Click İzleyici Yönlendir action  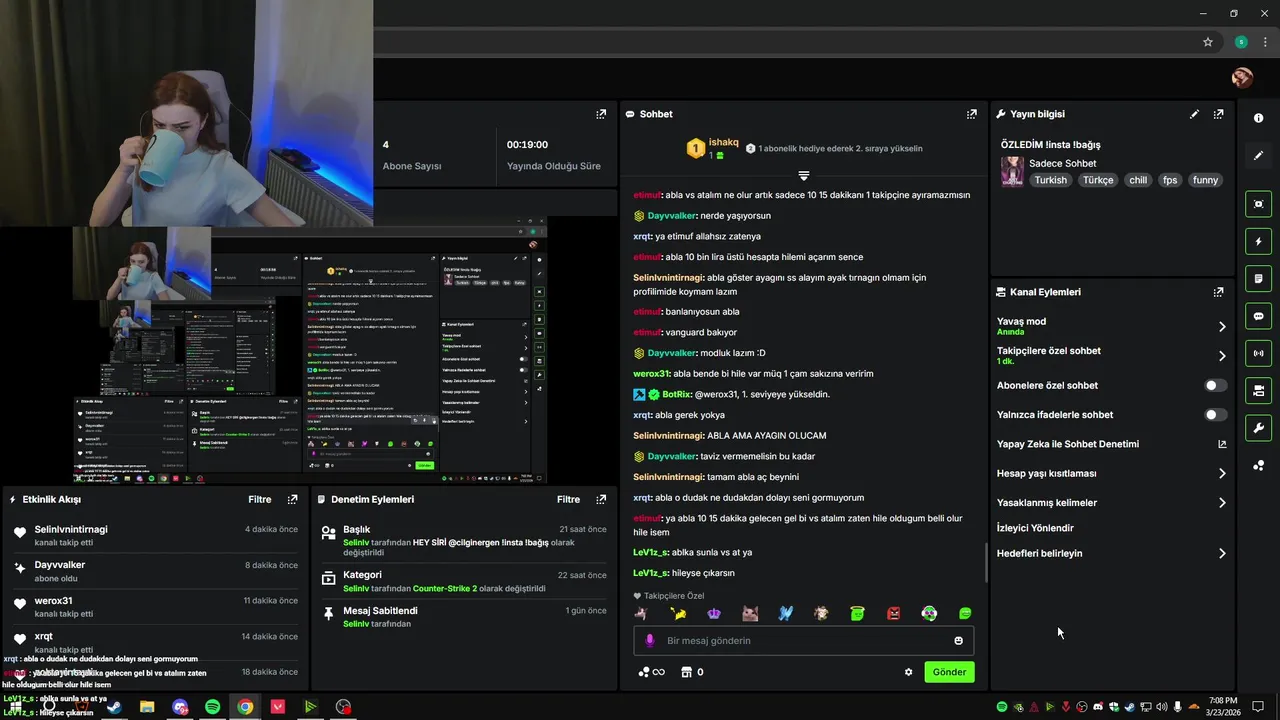point(1035,528)
